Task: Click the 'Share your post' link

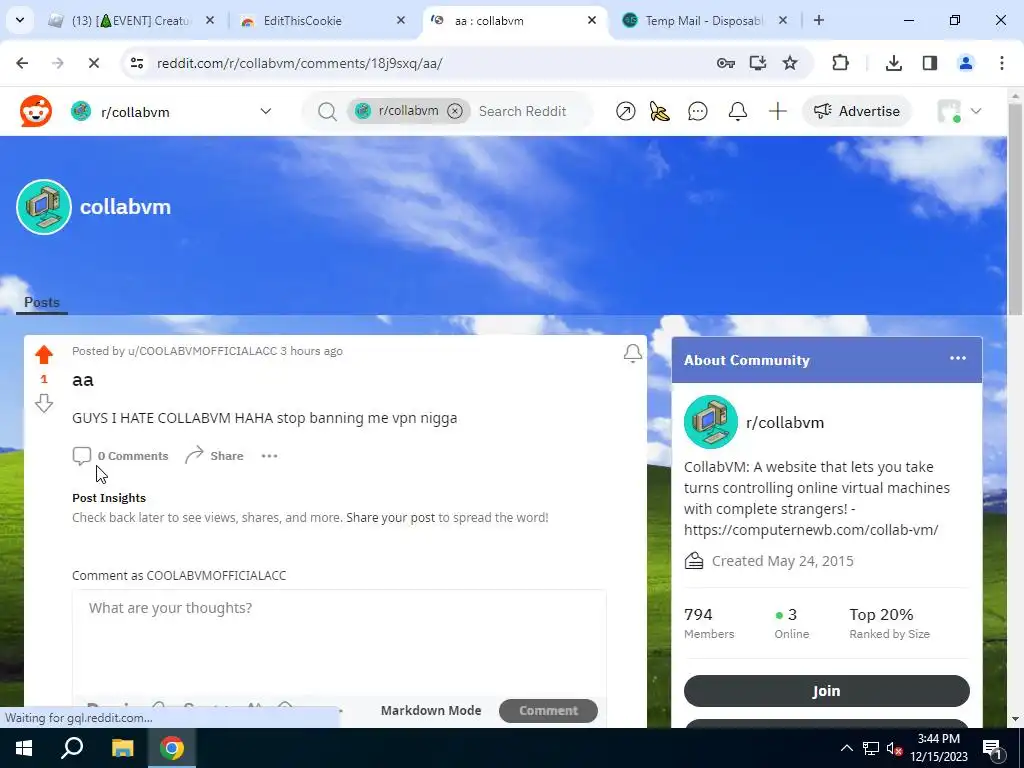Action: pos(391,517)
